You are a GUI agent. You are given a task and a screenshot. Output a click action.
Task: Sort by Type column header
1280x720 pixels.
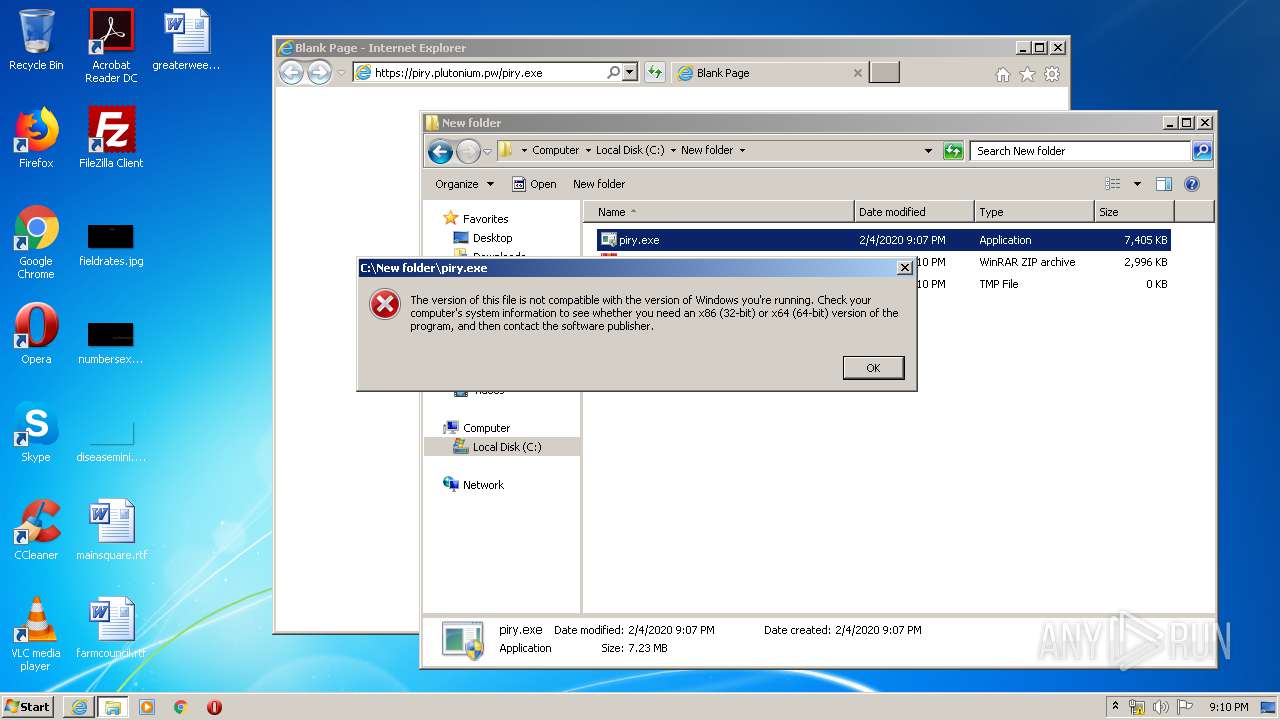(1034, 212)
